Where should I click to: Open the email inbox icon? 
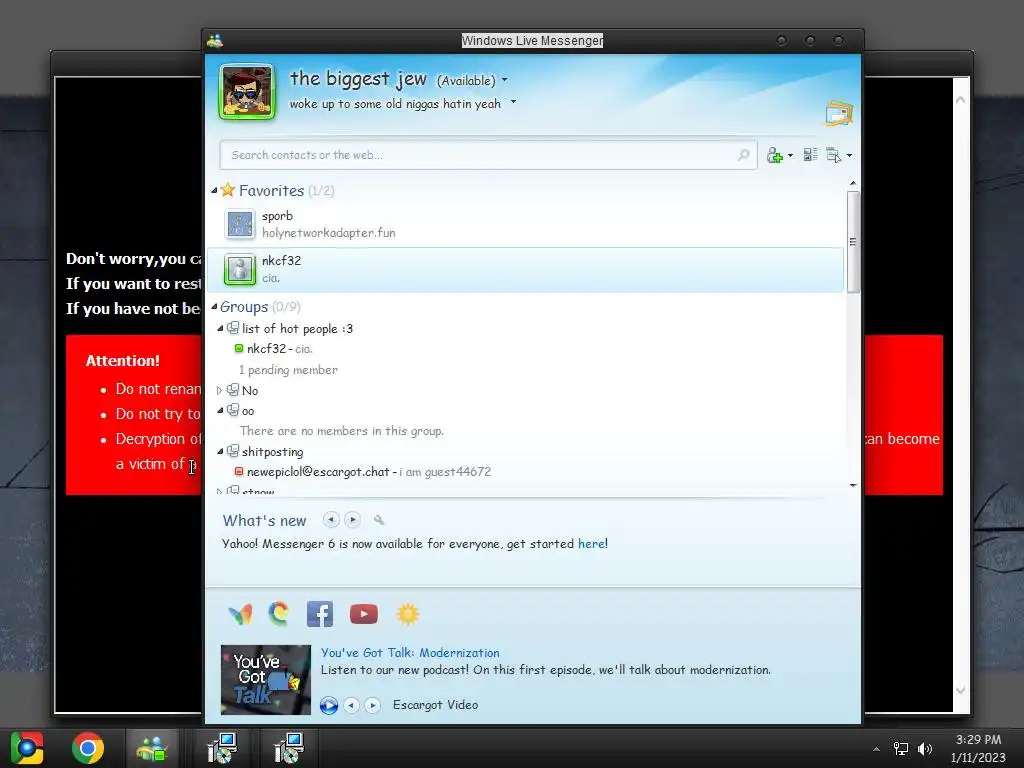pyautogui.click(x=839, y=114)
